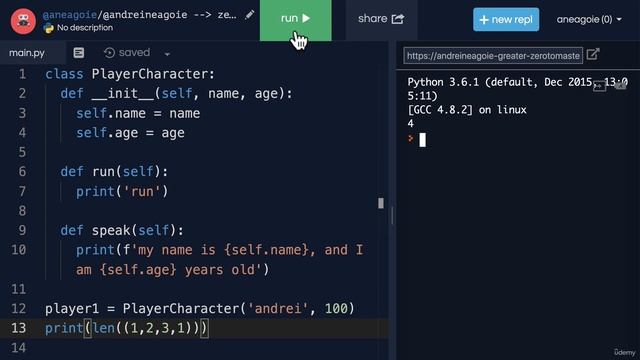Image resolution: width=640 pixels, height=360 pixels.
Task: Click the console input prompt cursor
Action: 422,140
